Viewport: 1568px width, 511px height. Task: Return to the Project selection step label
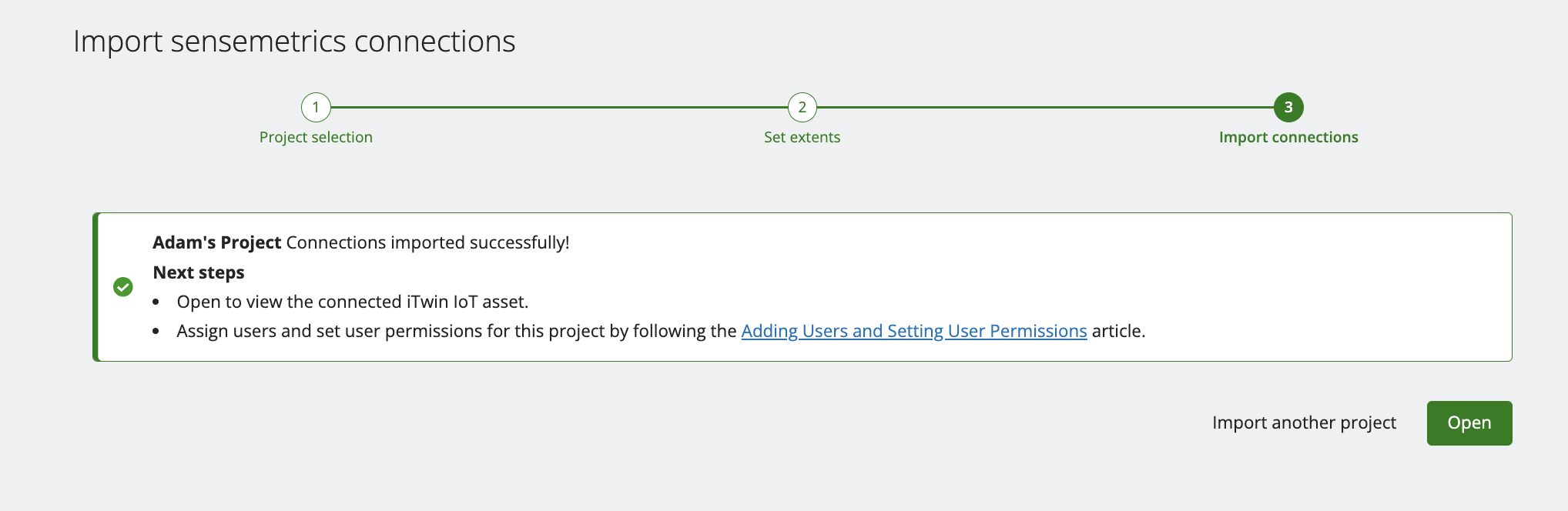[316, 138]
